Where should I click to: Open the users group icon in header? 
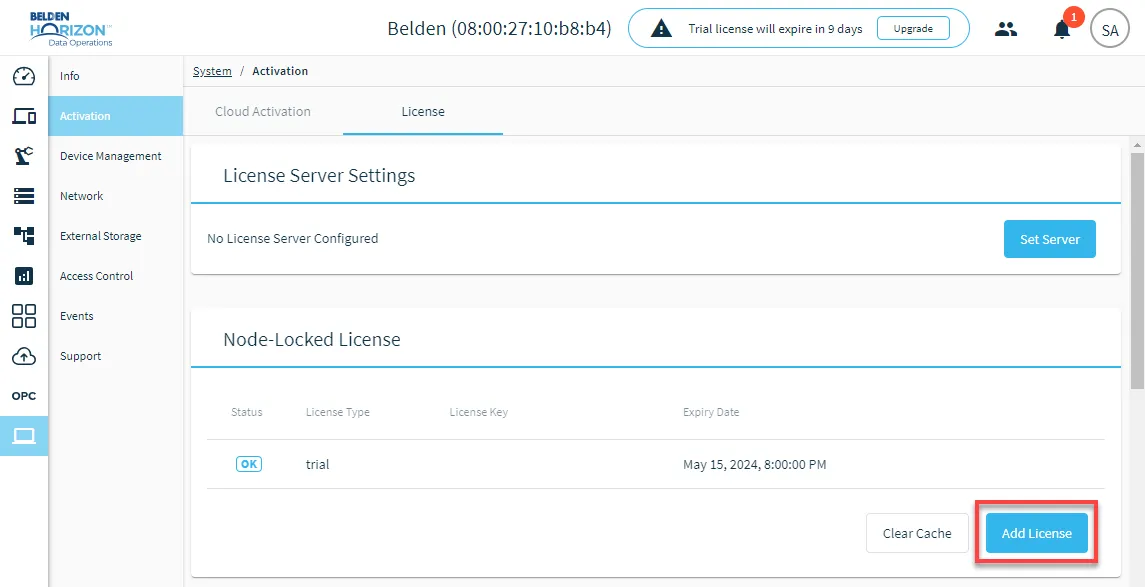1006,29
